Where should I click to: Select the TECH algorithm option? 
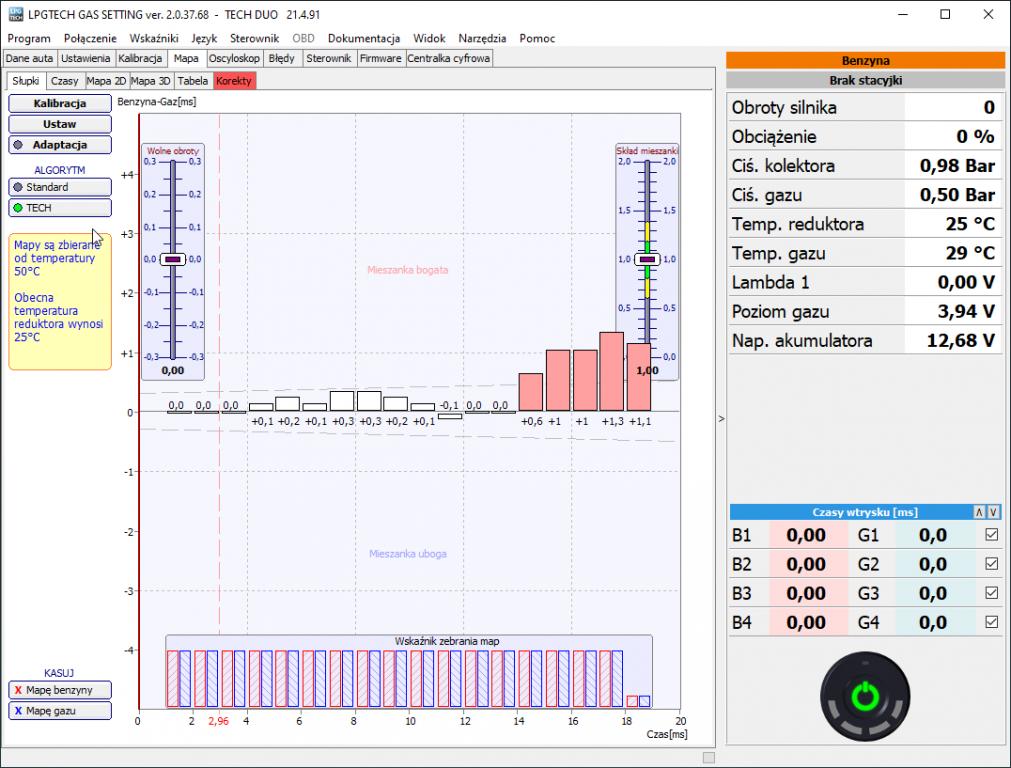coord(60,208)
